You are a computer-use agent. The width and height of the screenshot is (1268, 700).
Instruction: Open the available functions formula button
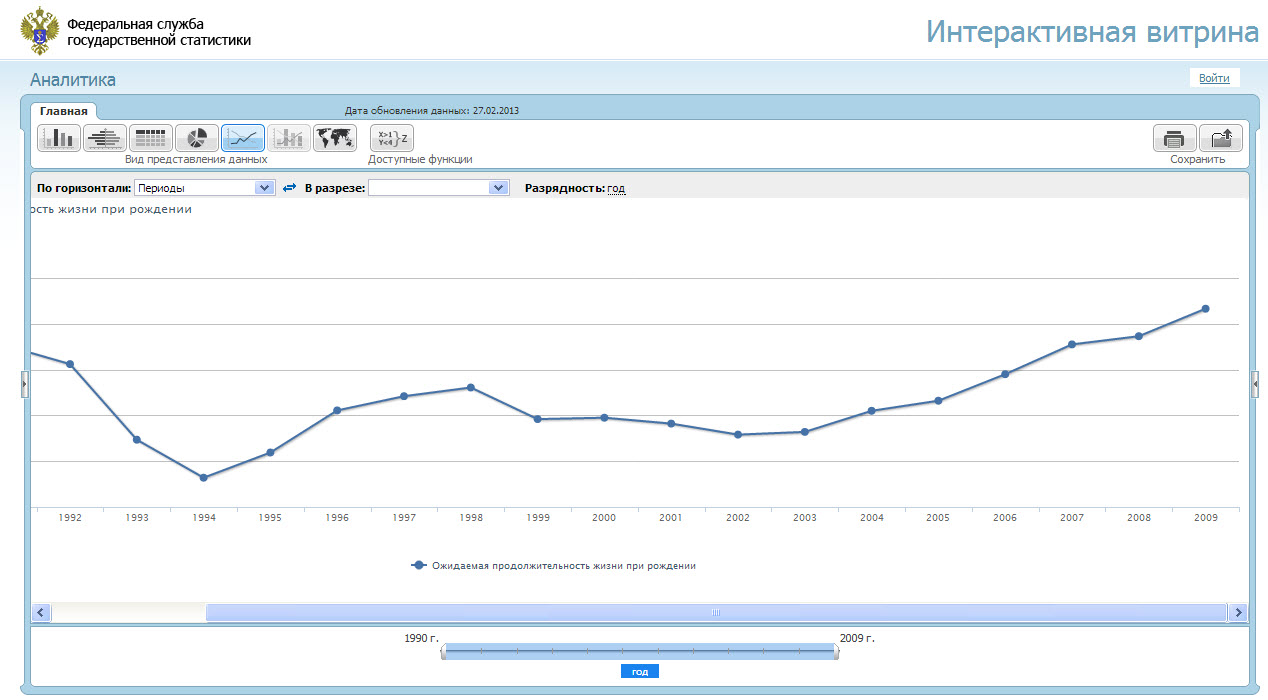391,138
